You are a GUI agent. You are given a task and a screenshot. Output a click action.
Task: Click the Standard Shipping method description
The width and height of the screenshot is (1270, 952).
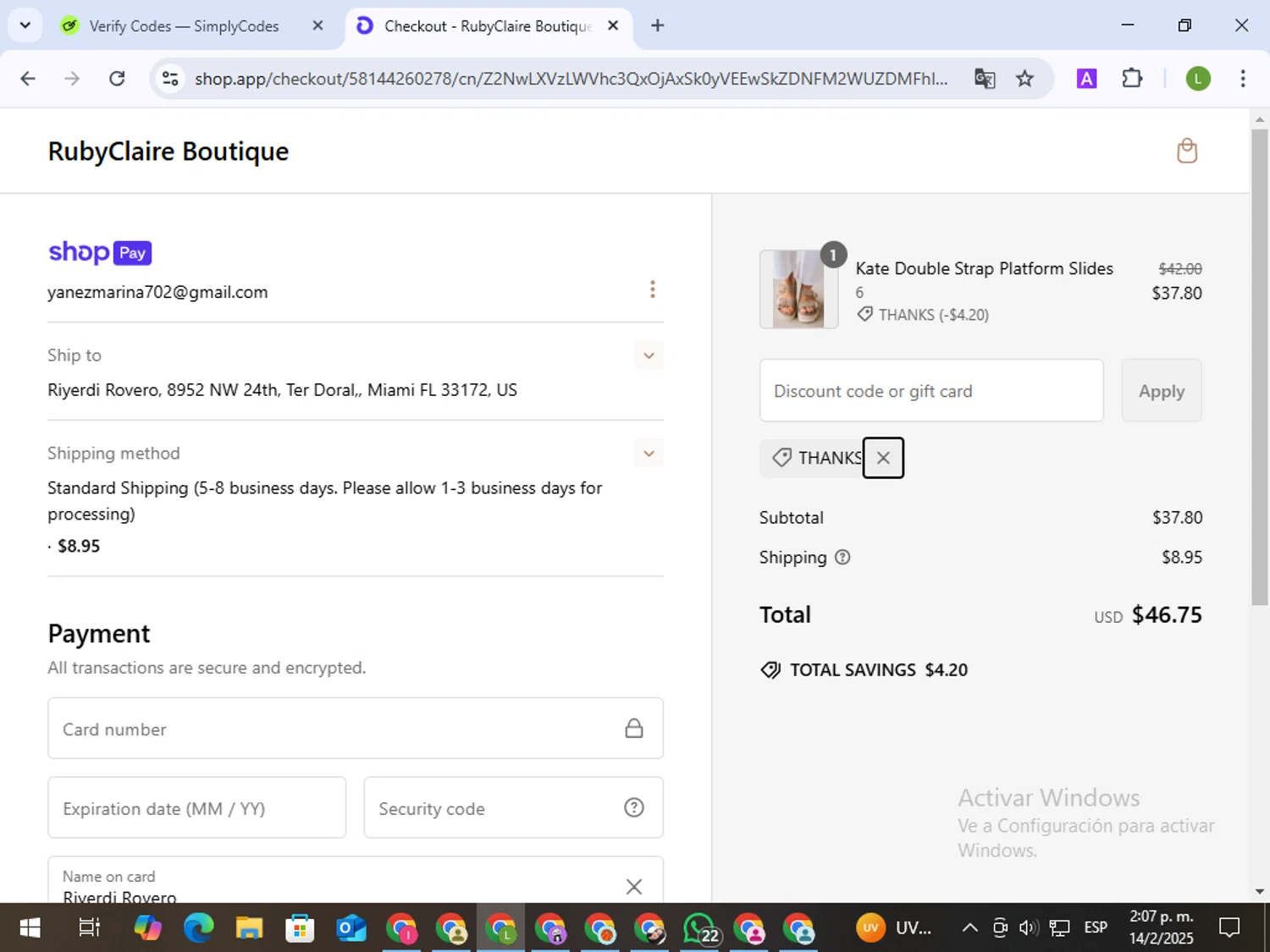(325, 501)
